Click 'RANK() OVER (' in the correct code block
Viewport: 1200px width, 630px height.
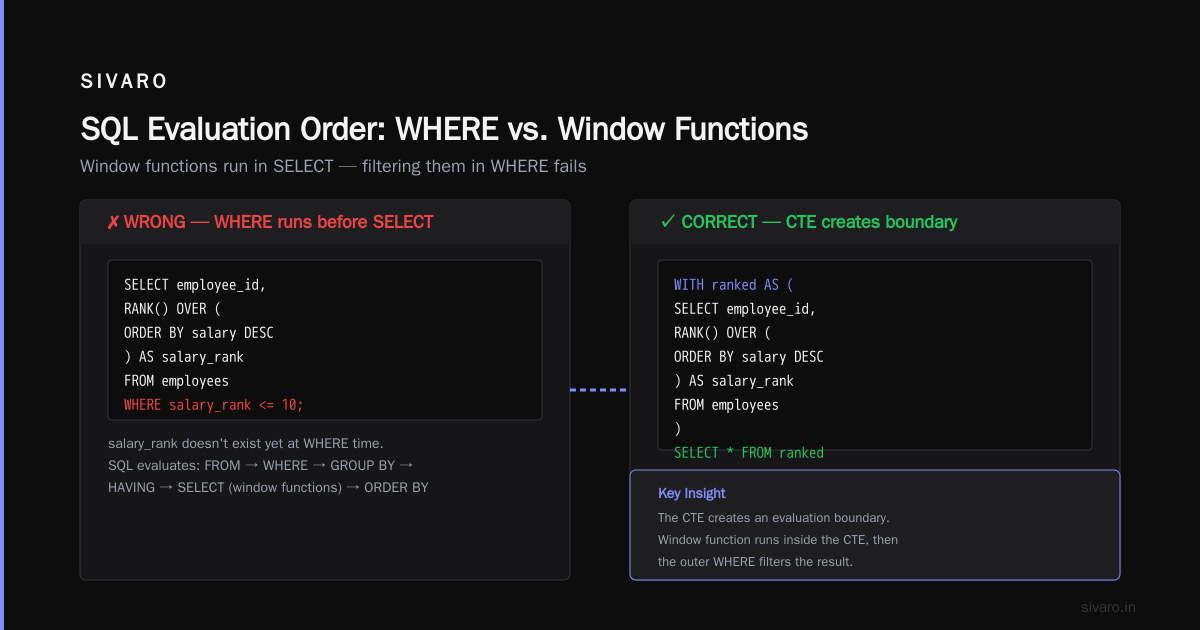[722, 333]
